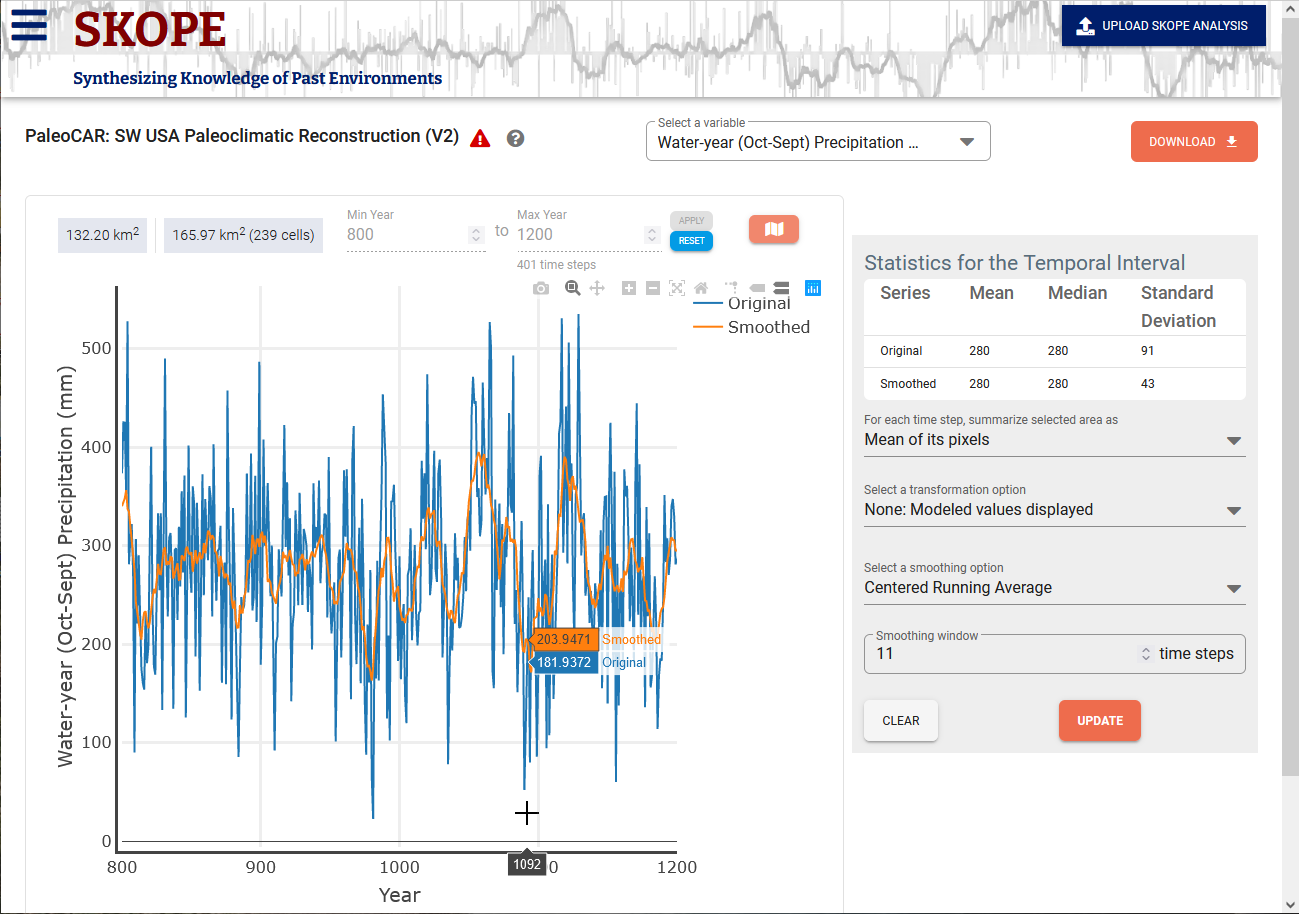Click the Smoothed standard deviation value 43

tap(1148, 384)
